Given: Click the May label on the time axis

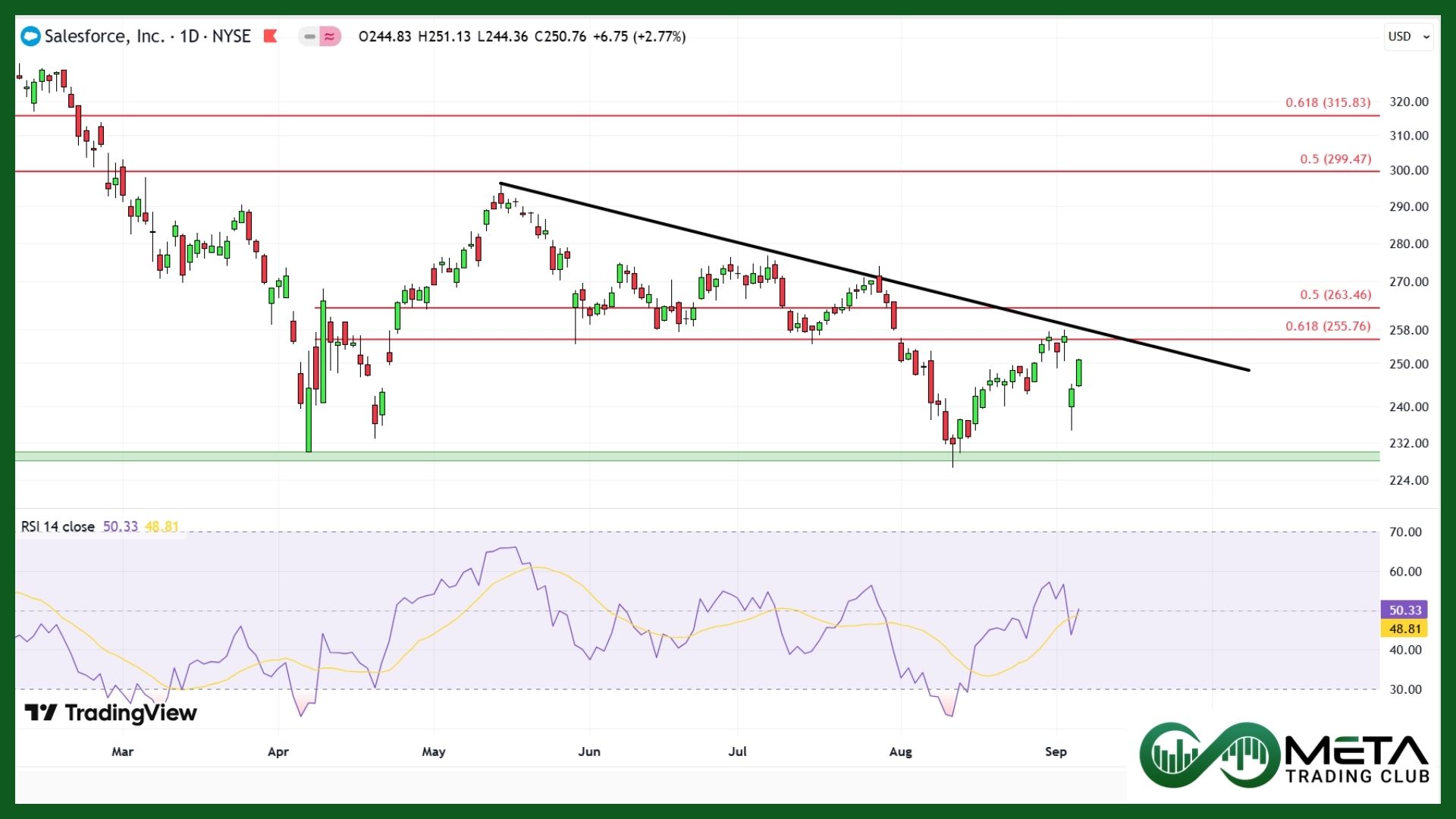Looking at the screenshot, I should (434, 752).
